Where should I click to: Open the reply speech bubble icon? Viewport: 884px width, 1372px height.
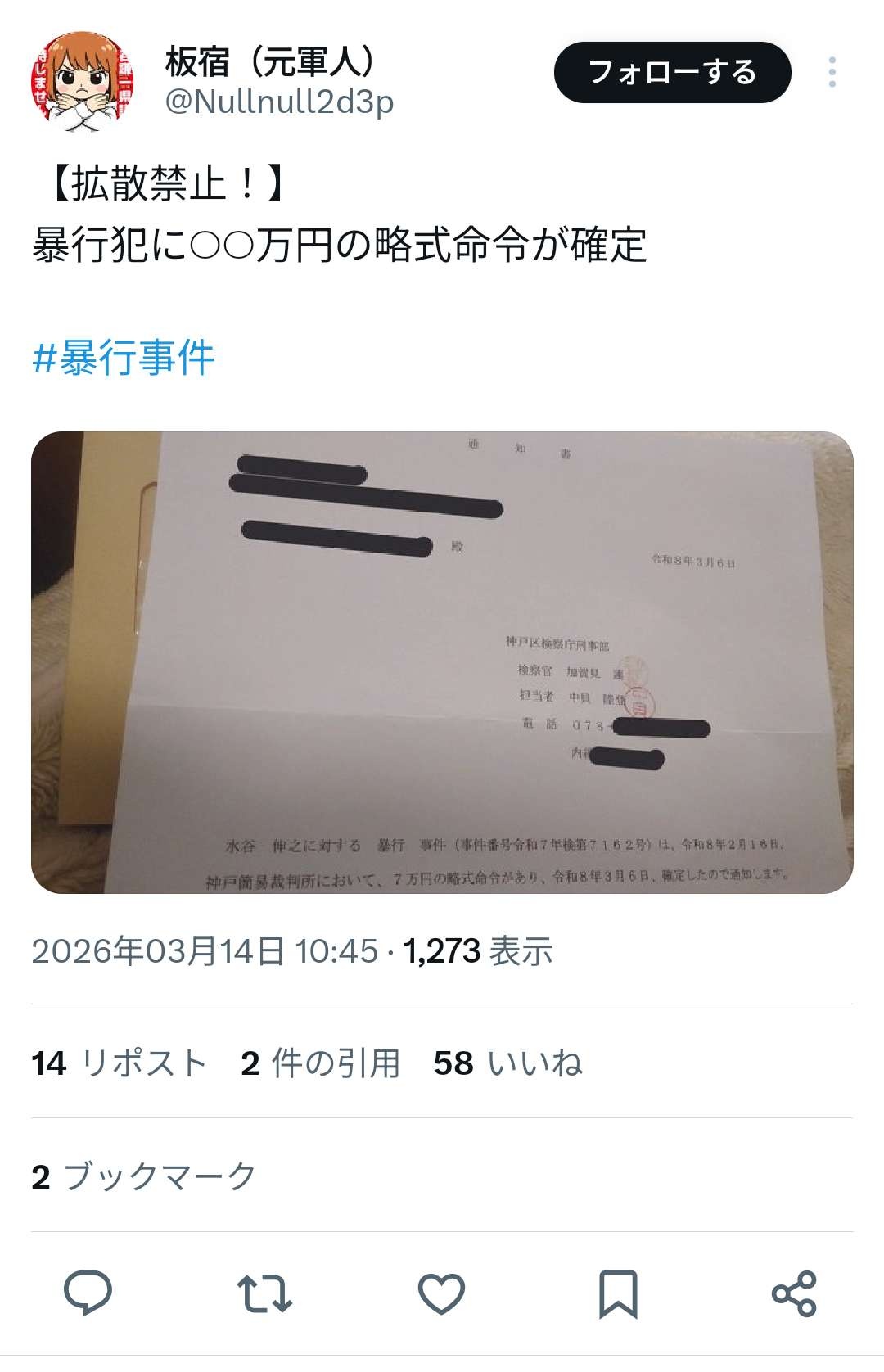(88, 1293)
